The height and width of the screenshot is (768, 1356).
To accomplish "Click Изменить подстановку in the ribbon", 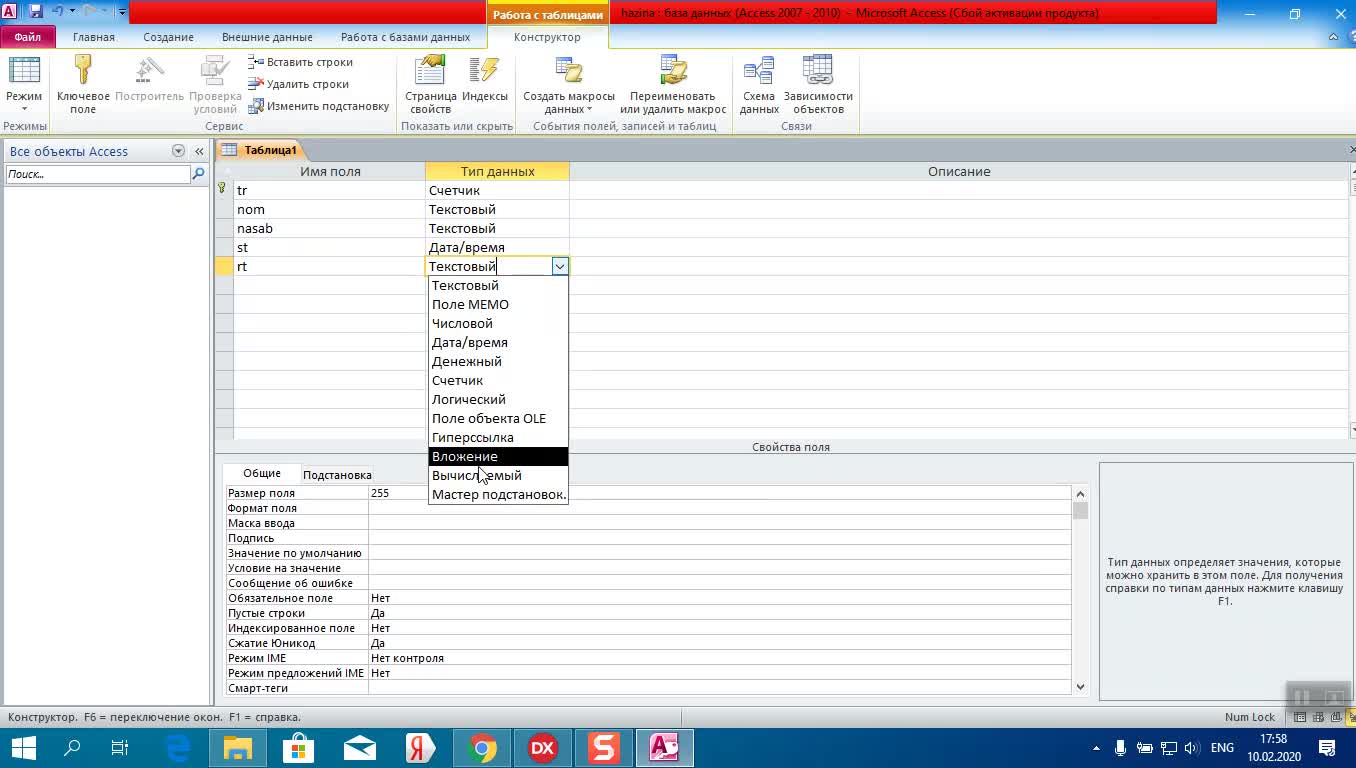I will click(x=318, y=106).
